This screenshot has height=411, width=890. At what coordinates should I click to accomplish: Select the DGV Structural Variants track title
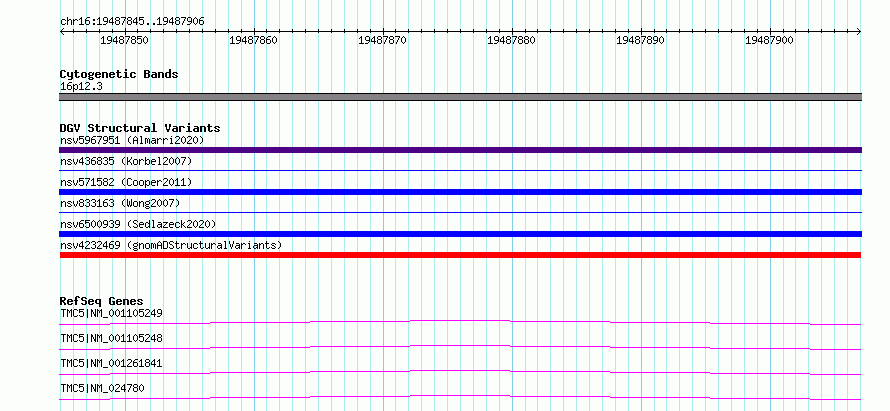tap(140, 128)
